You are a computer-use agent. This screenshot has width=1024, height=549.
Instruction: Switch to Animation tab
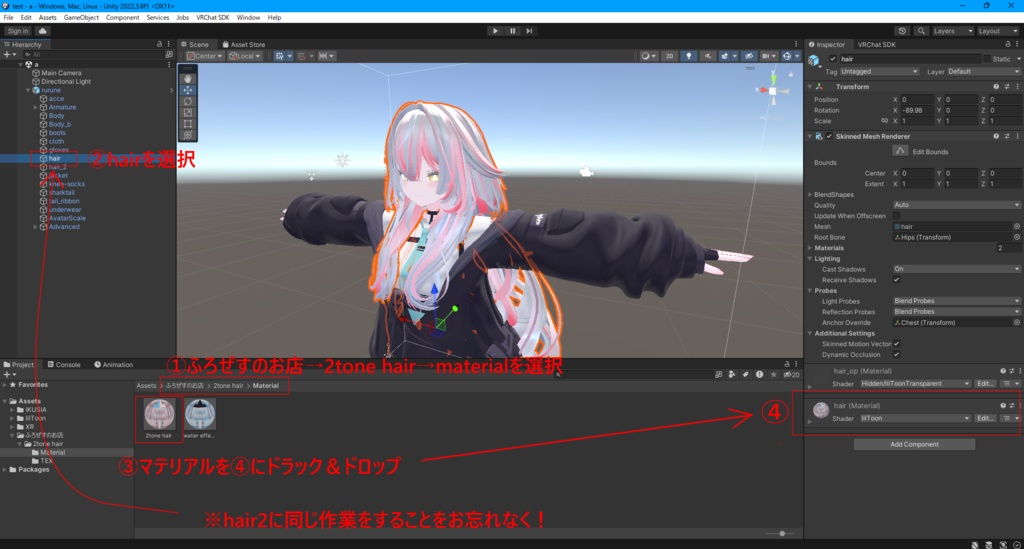pos(114,365)
